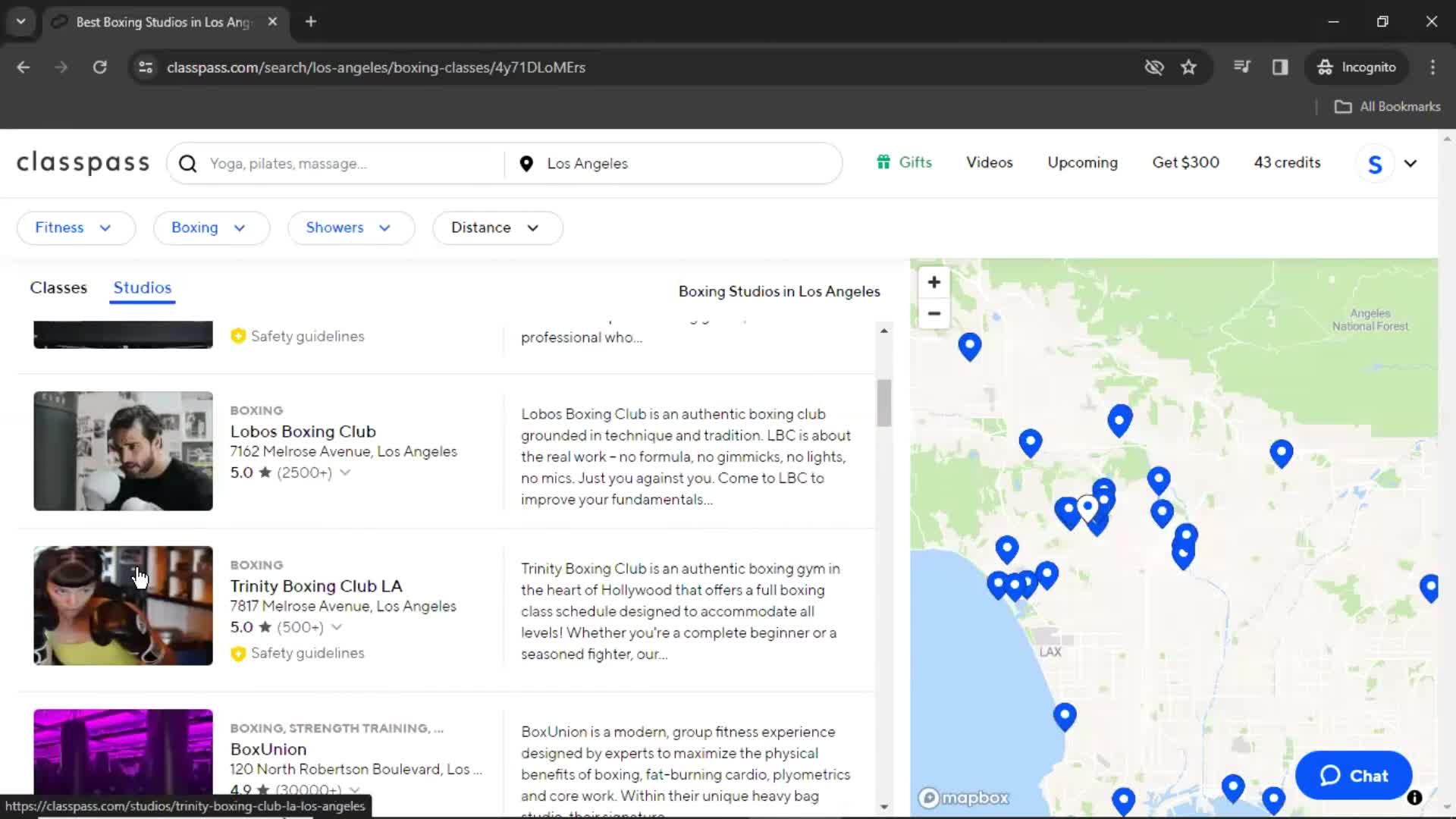Toggle Lobos Boxing Club rating expander

[345, 472]
